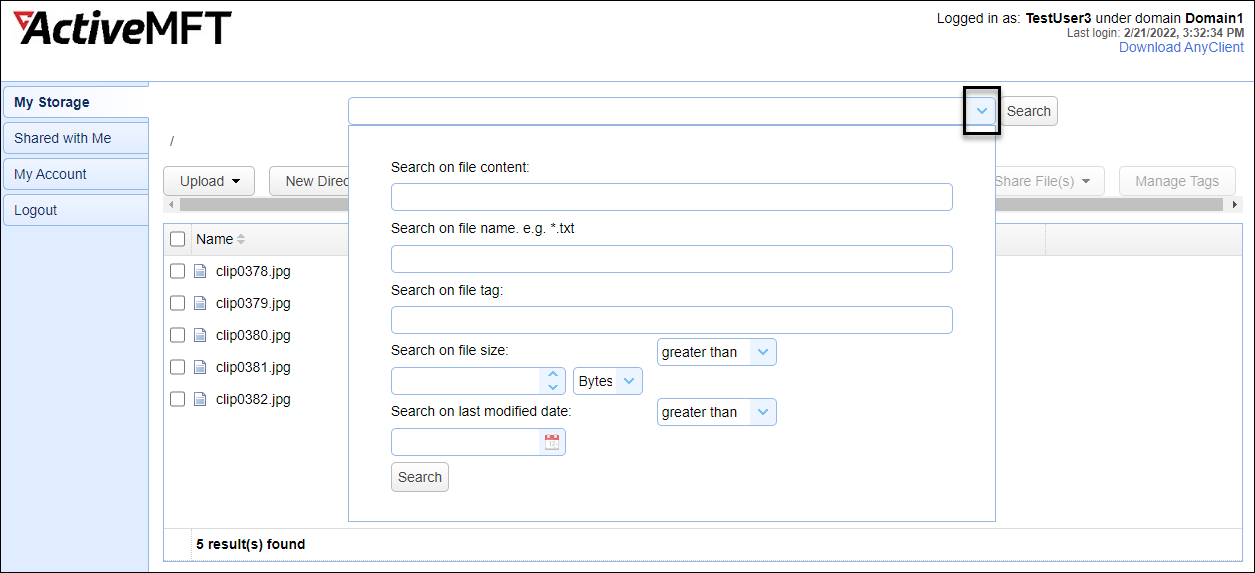Expand the Upload dropdown button
The height and width of the screenshot is (573, 1255).
click(210, 181)
